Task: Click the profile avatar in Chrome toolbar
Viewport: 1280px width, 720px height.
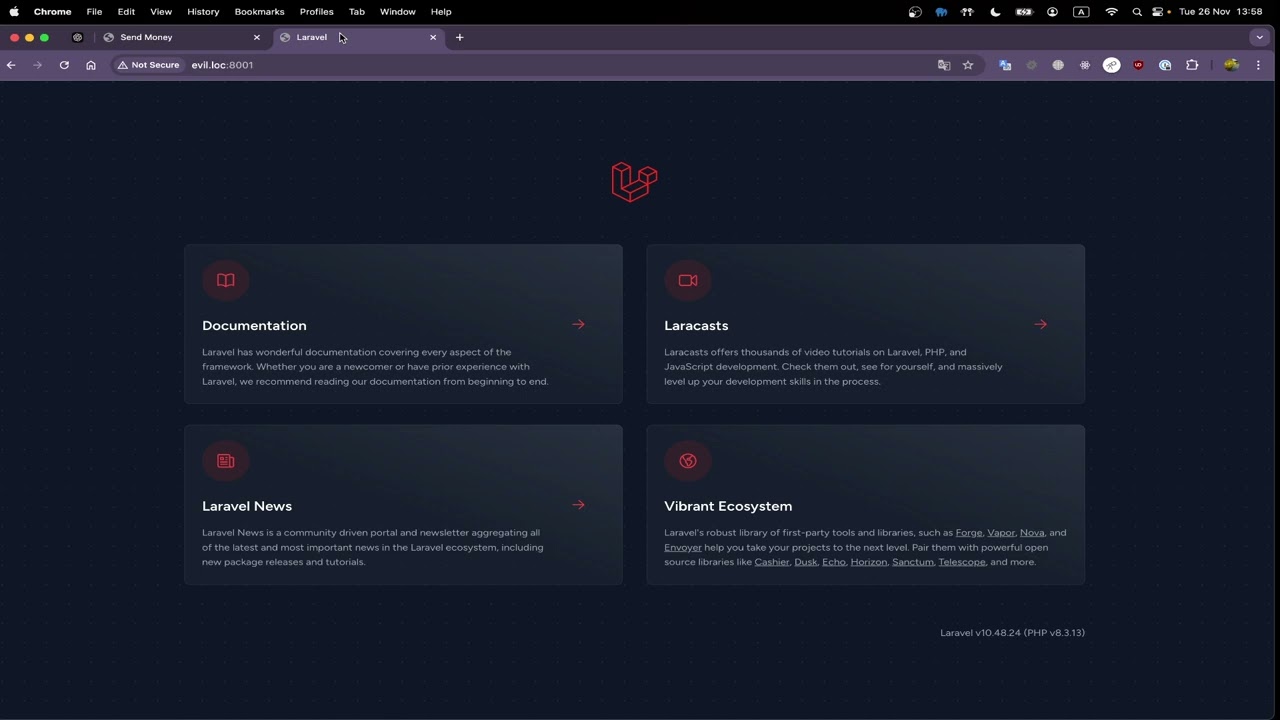Action: pyautogui.click(x=1231, y=65)
